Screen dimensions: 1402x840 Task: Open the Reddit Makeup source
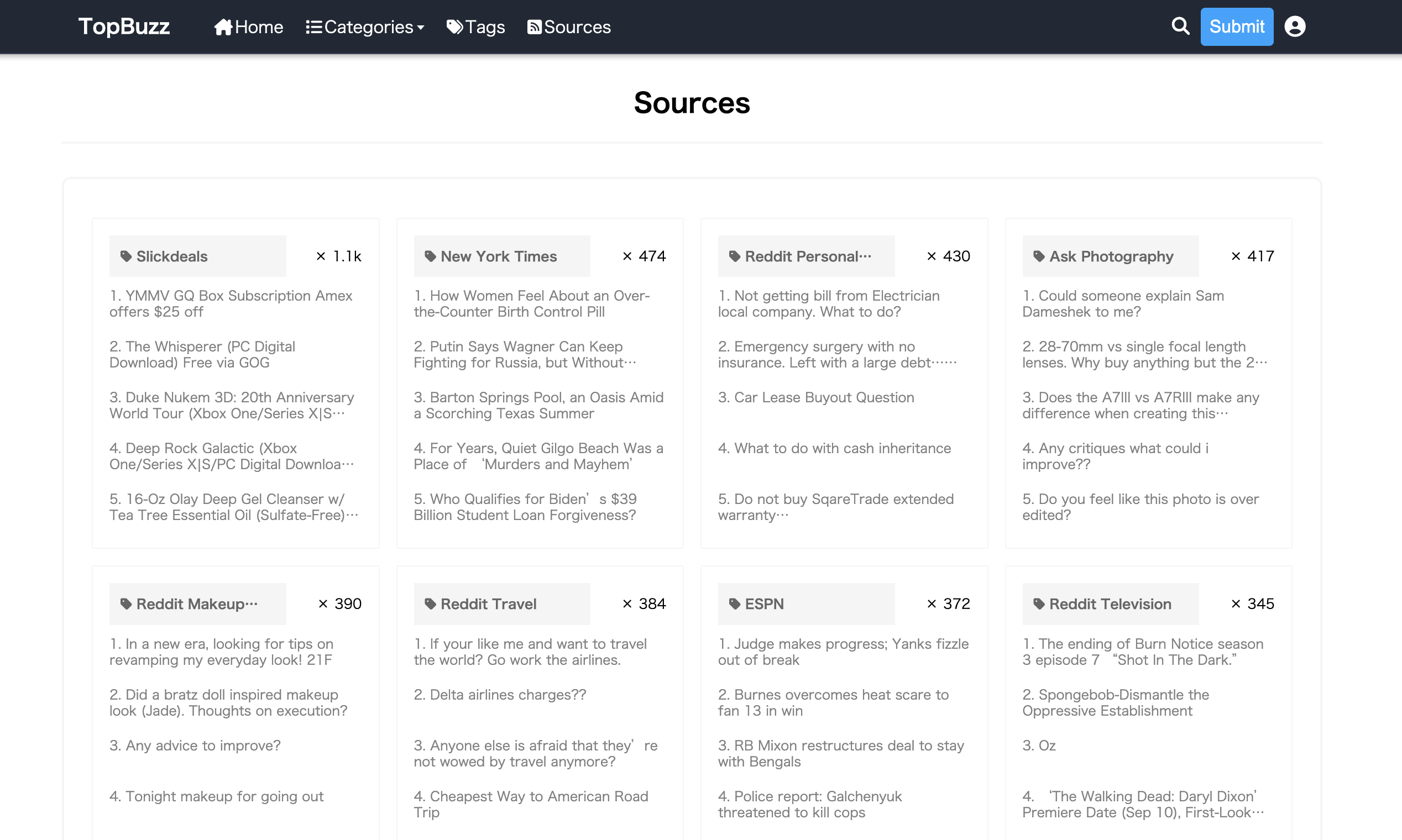coord(197,604)
